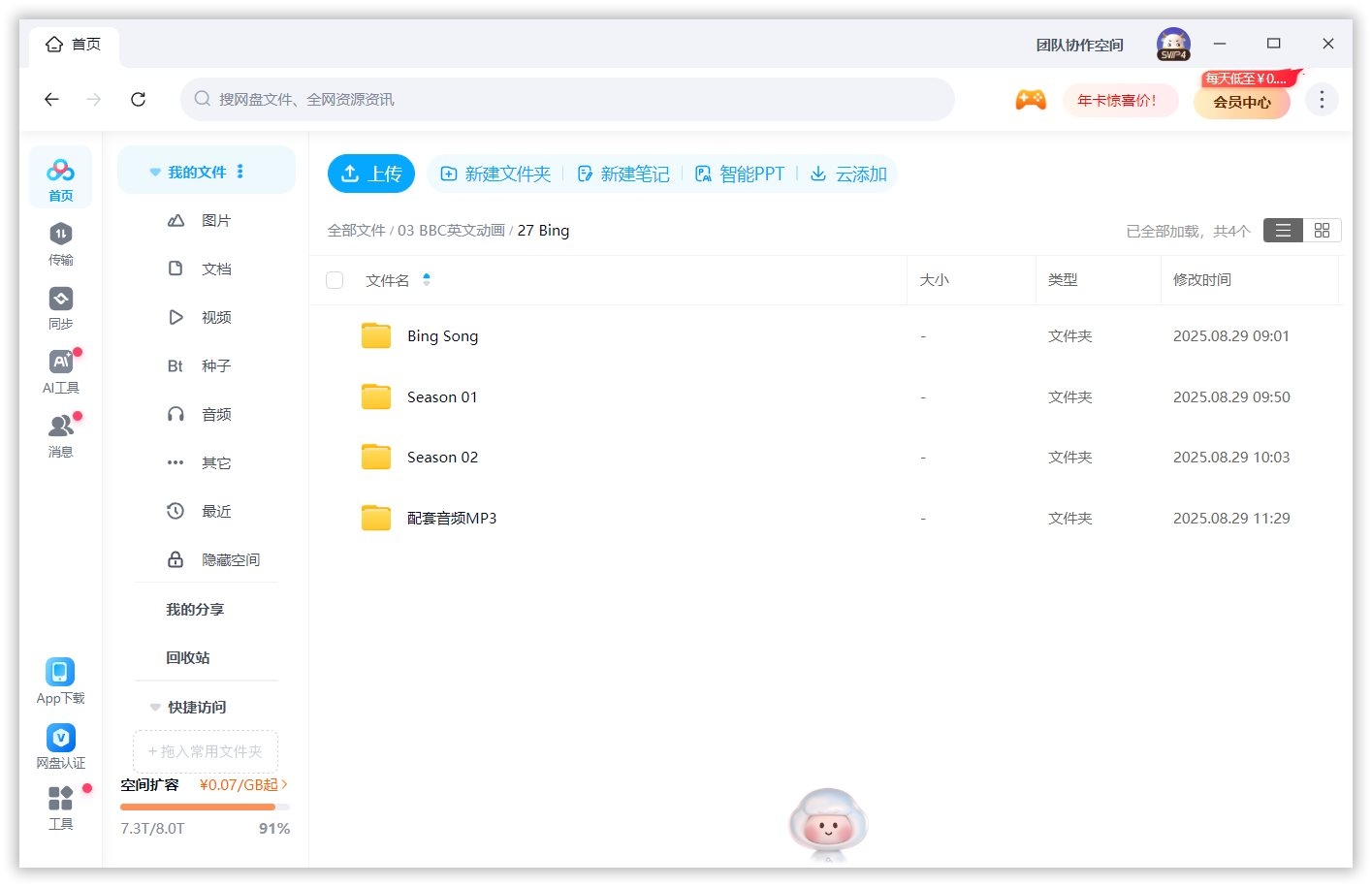Open the game controller activity icon
Image resolution: width=1372 pixels, height=887 pixels.
pyautogui.click(x=1031, y=99)
